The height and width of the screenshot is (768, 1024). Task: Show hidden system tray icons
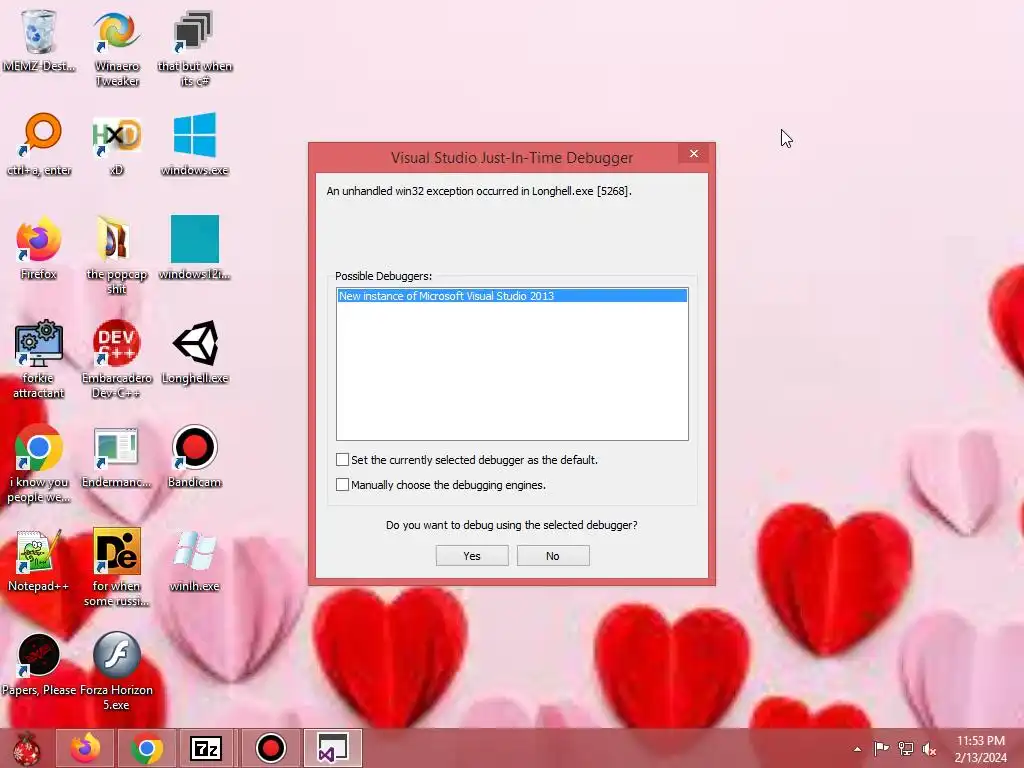pyautogui.click(x=857, y=749)
